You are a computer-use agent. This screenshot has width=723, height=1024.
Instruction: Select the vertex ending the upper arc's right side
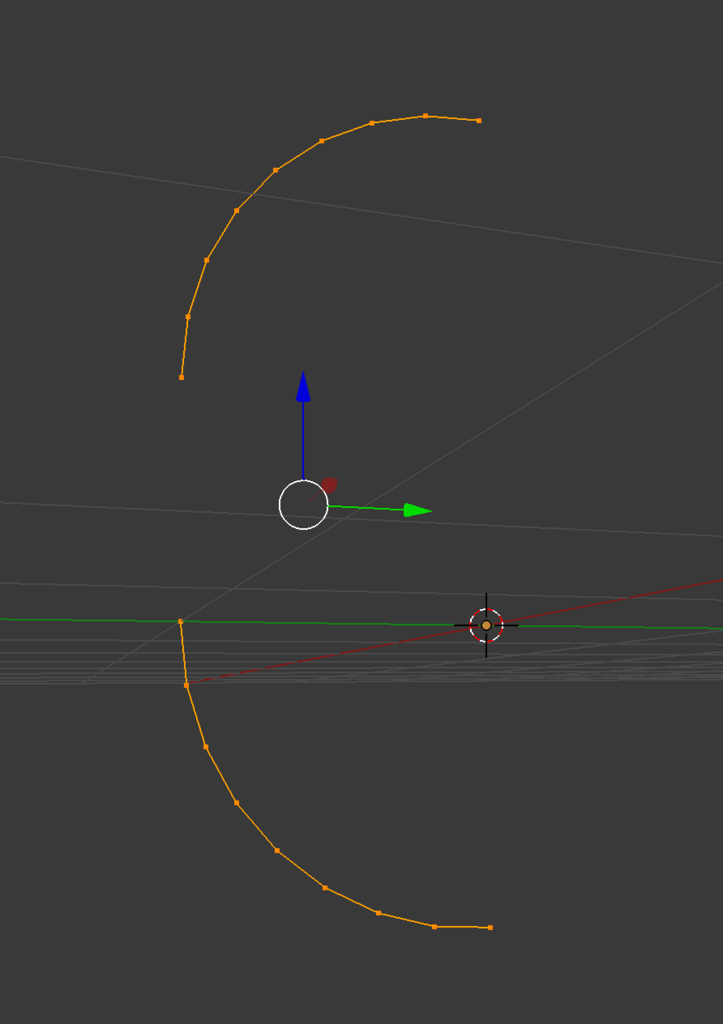point(479,121)
